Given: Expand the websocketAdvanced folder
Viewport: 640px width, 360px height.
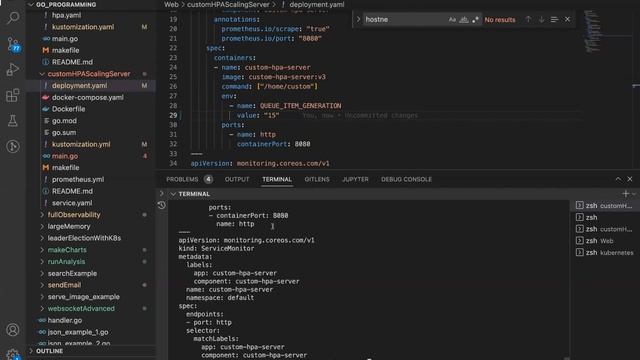Looking at the screenshot, I should [81, 309].
